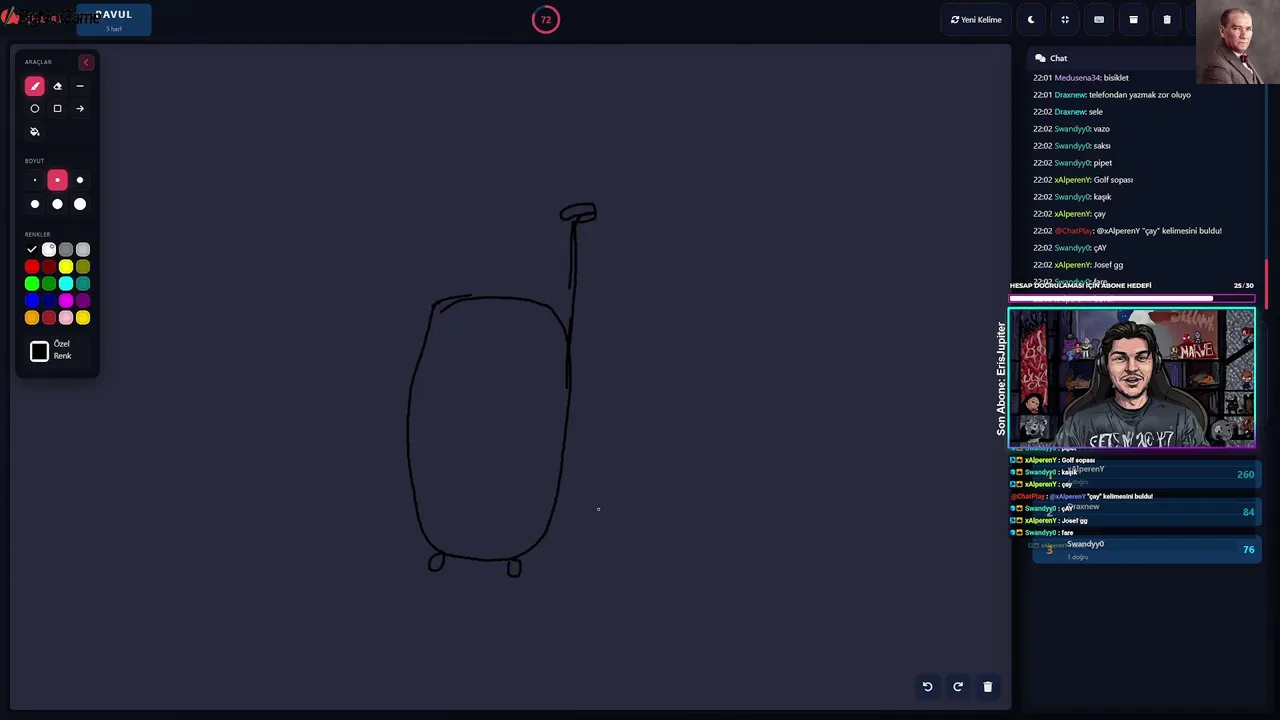This screenshot has height=720, width=1280.
Task: Clear canvas with trash beside redo
Action: coord(987,686)
